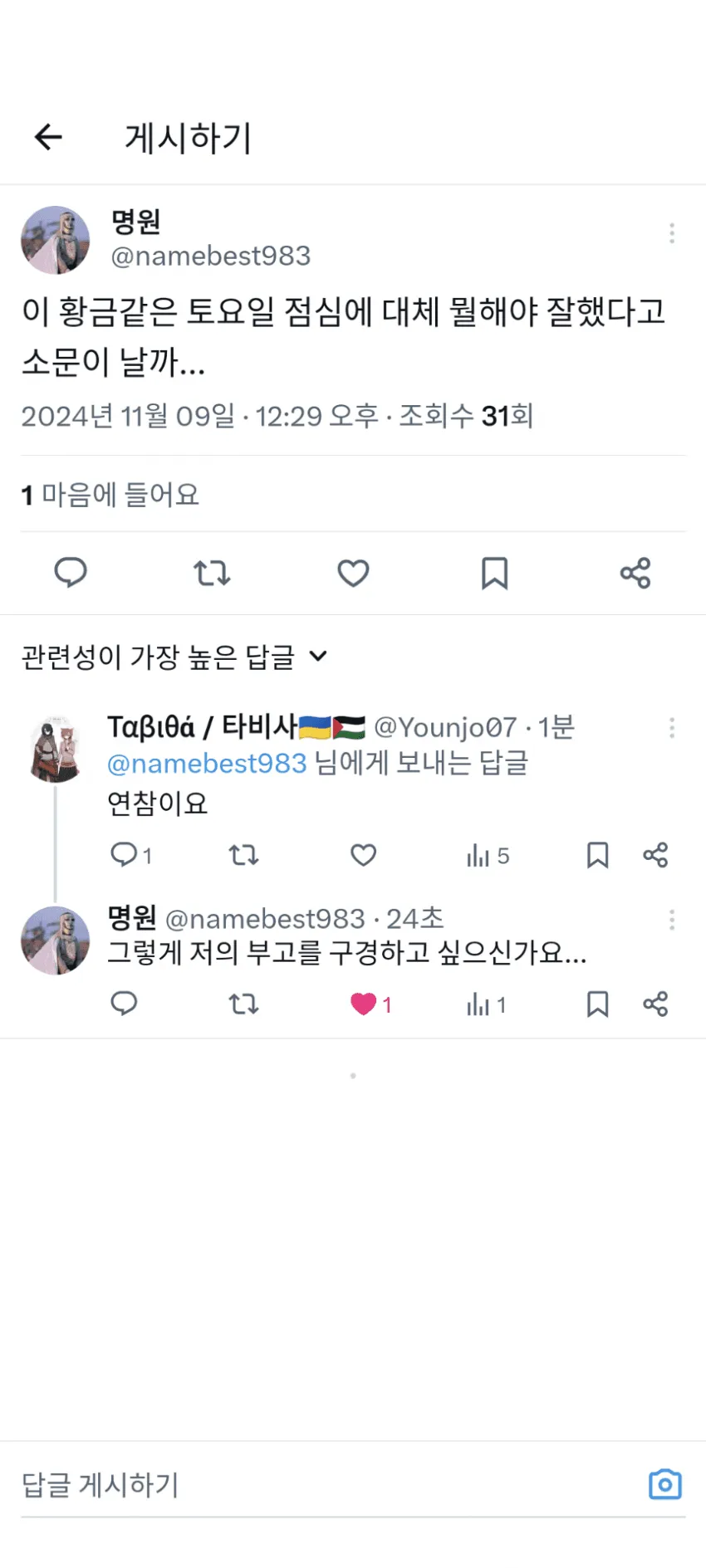
Task: Open 명원's profile avatar on main post
Action: 55,240
